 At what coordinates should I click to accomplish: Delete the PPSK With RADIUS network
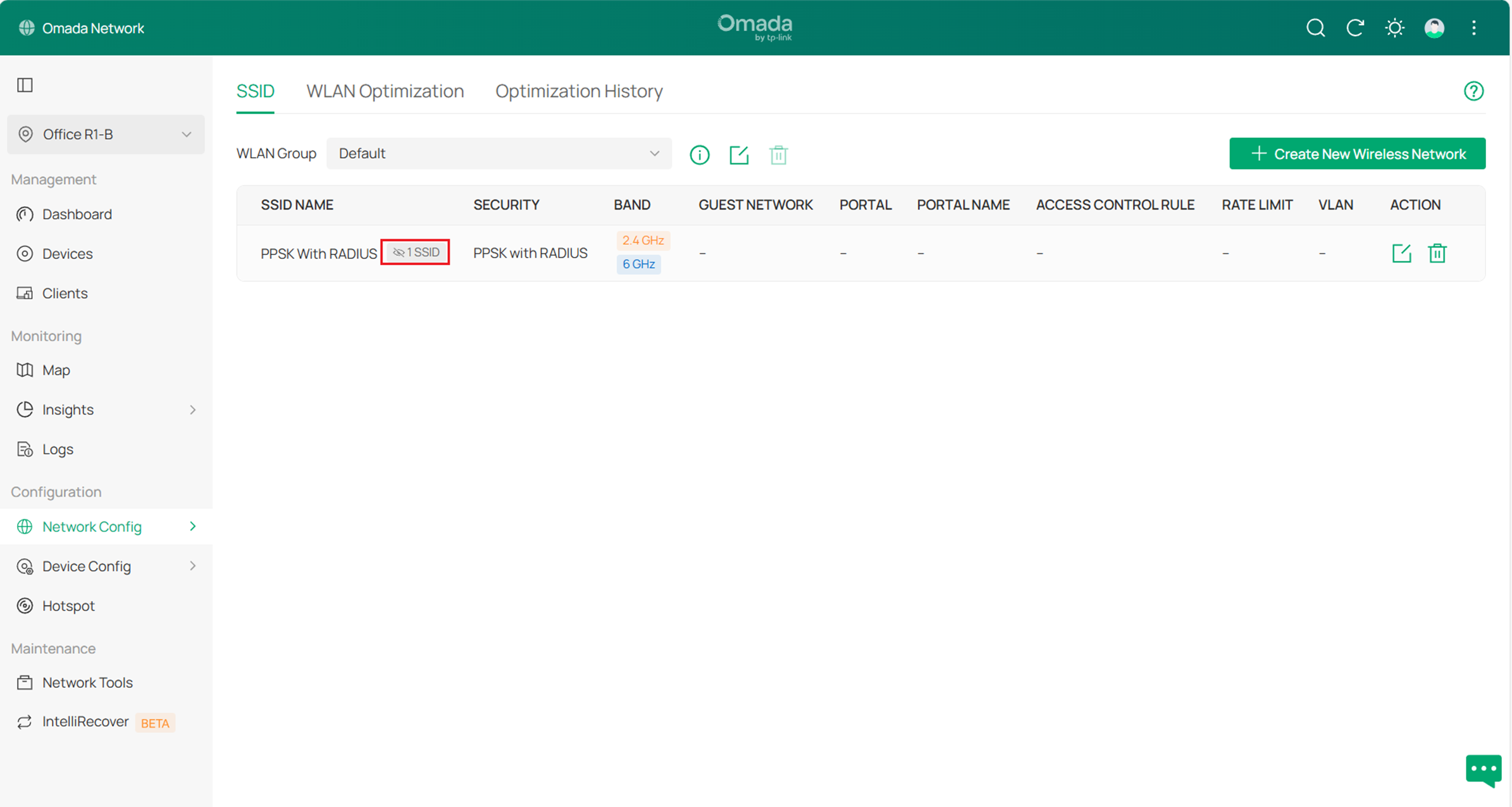[x=1437, y=253]
